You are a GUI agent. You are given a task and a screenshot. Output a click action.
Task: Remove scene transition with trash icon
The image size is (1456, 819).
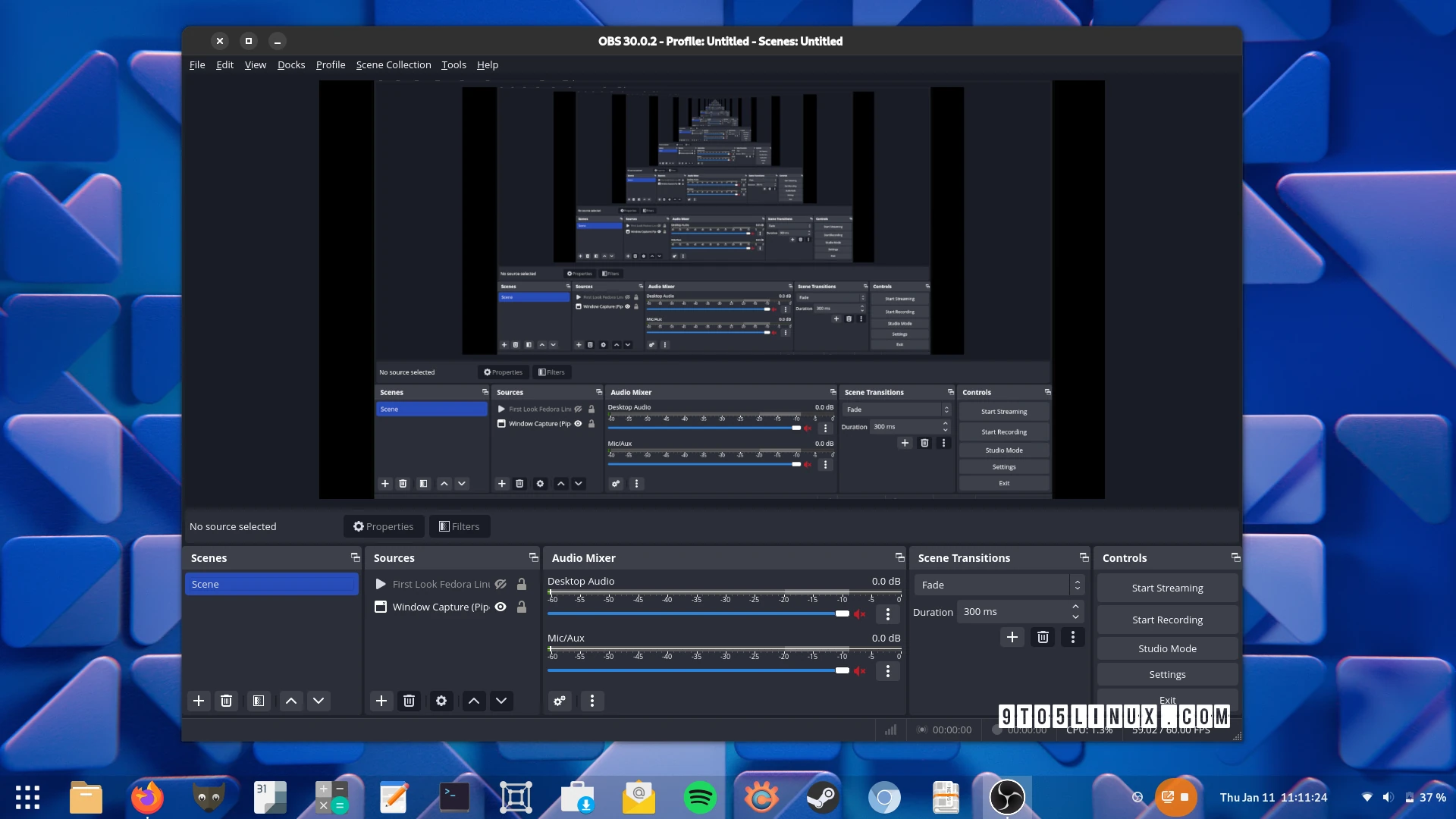pos(1043,637)
